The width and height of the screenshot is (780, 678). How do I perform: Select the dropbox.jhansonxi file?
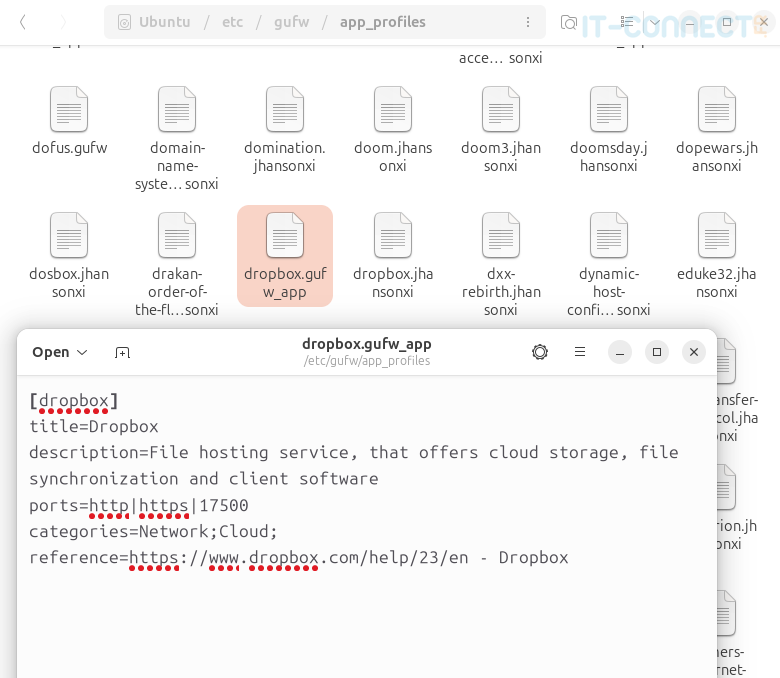(393, 256)
